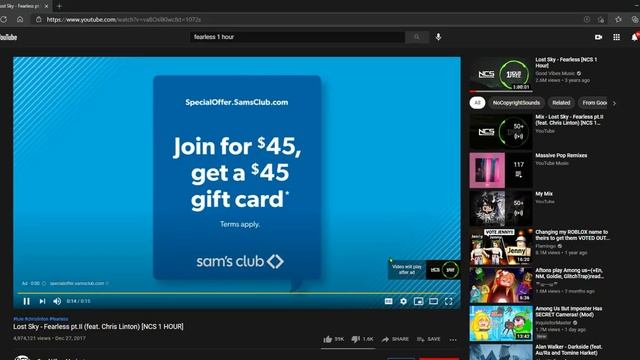Open 'Massive Pop Remixes' playlist thumbnail
640x360 pixels.
500,170
